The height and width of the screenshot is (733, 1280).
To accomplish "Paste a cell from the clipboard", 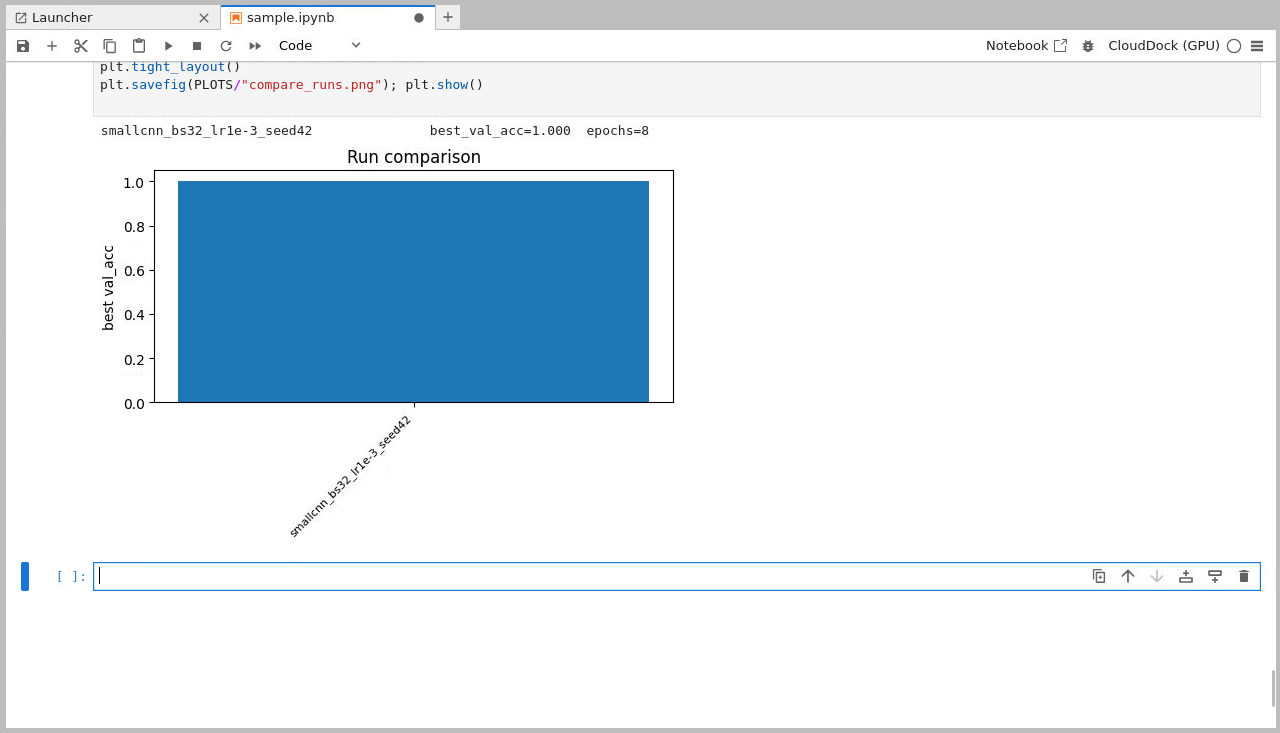I will [x=139, y=45].
